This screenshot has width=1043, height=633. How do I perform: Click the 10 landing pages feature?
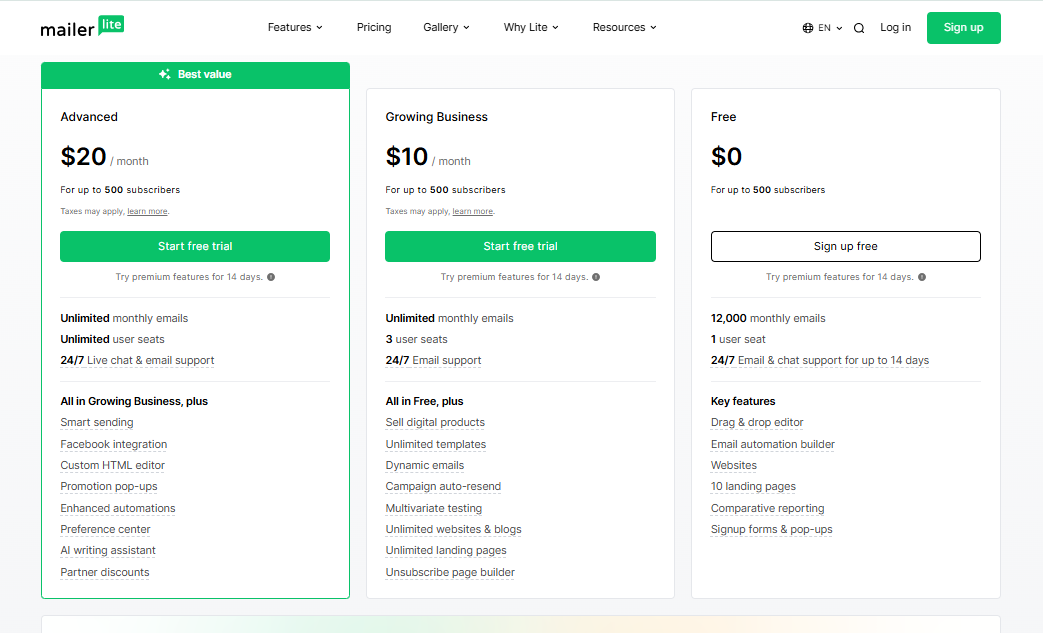753,486
